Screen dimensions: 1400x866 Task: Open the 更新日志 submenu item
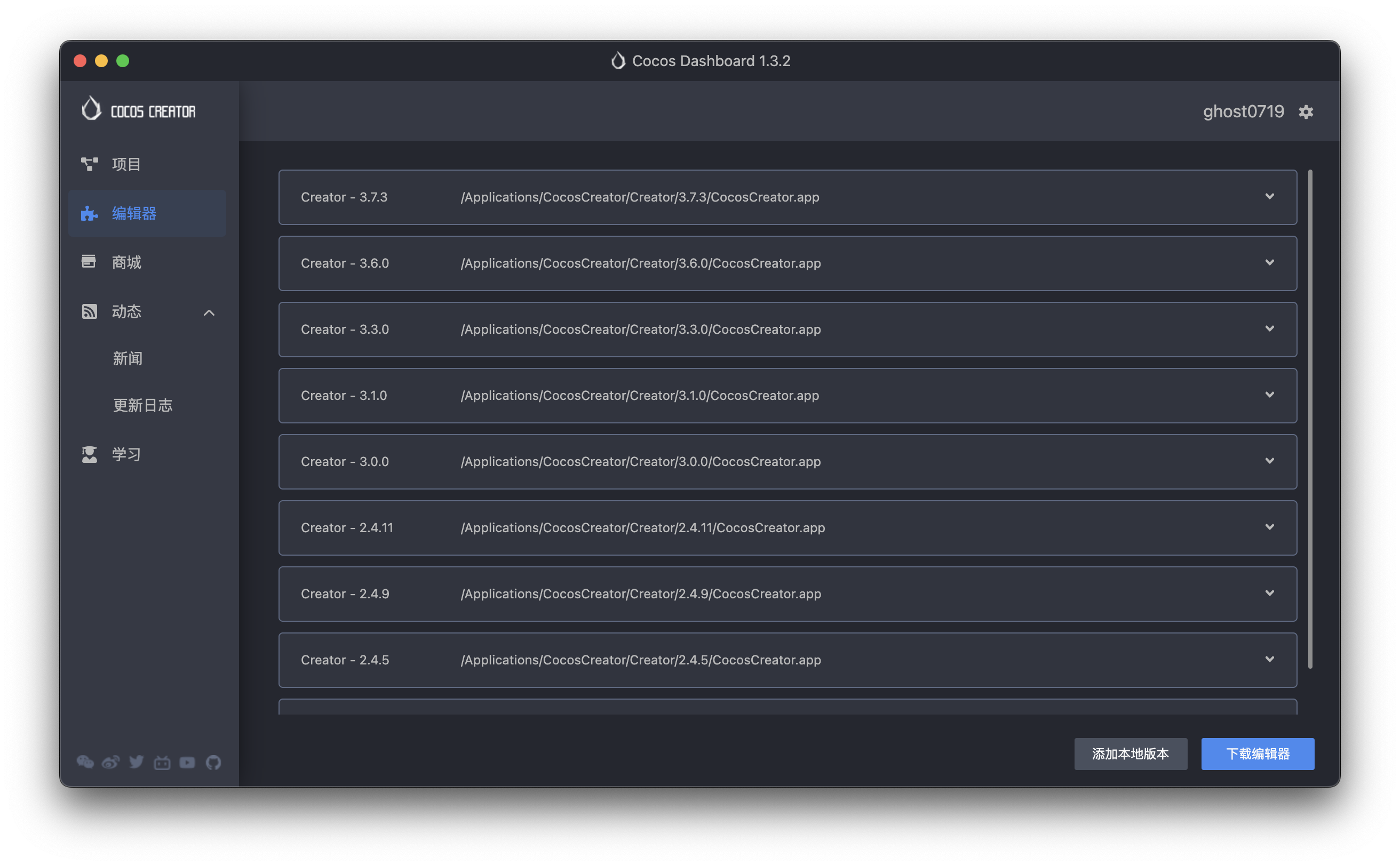point(142,405)
